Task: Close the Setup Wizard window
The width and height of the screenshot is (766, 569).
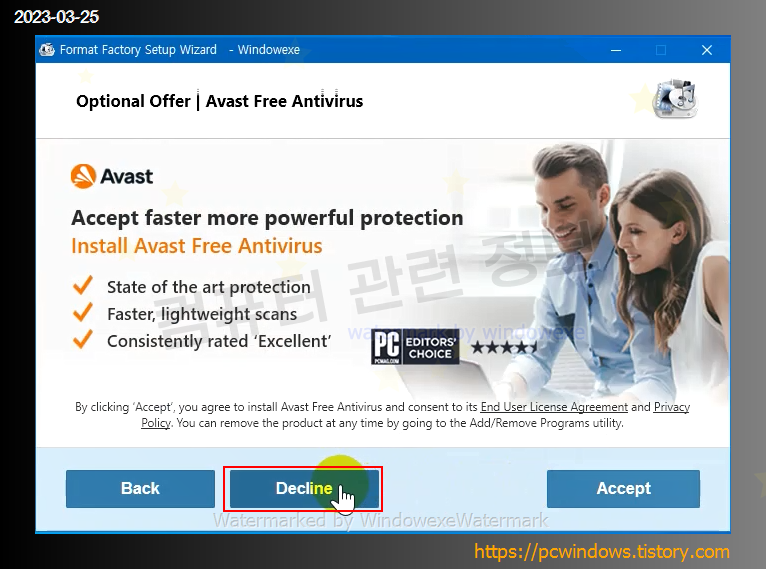Action: (706, 50)
